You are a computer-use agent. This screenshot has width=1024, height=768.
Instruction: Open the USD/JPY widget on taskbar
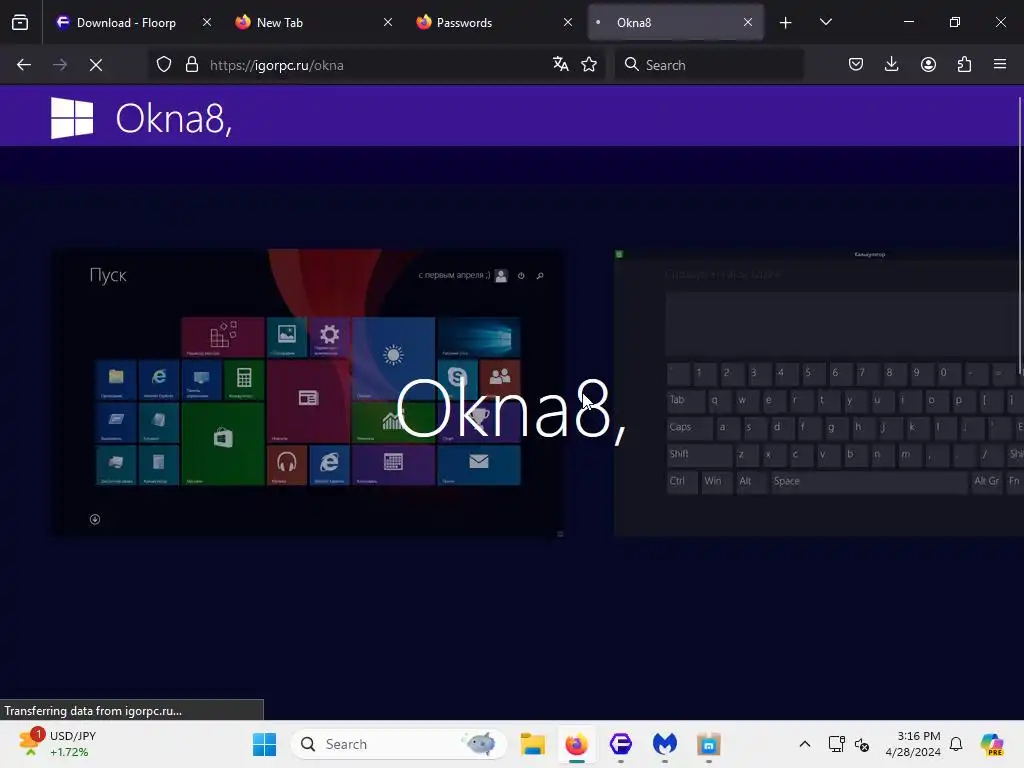59,744
